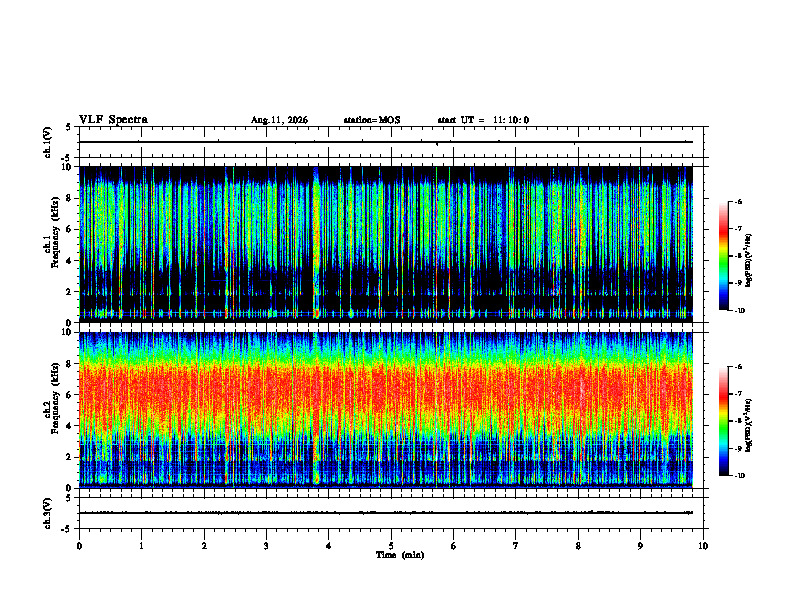Click time-axis tick label '0'
The width and height of the screenshot is (792, 612).
79,546
